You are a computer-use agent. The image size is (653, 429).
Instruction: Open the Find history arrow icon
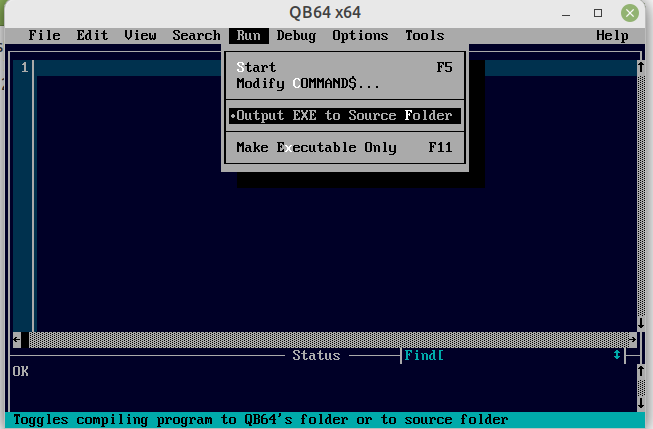tap(617, 356)
